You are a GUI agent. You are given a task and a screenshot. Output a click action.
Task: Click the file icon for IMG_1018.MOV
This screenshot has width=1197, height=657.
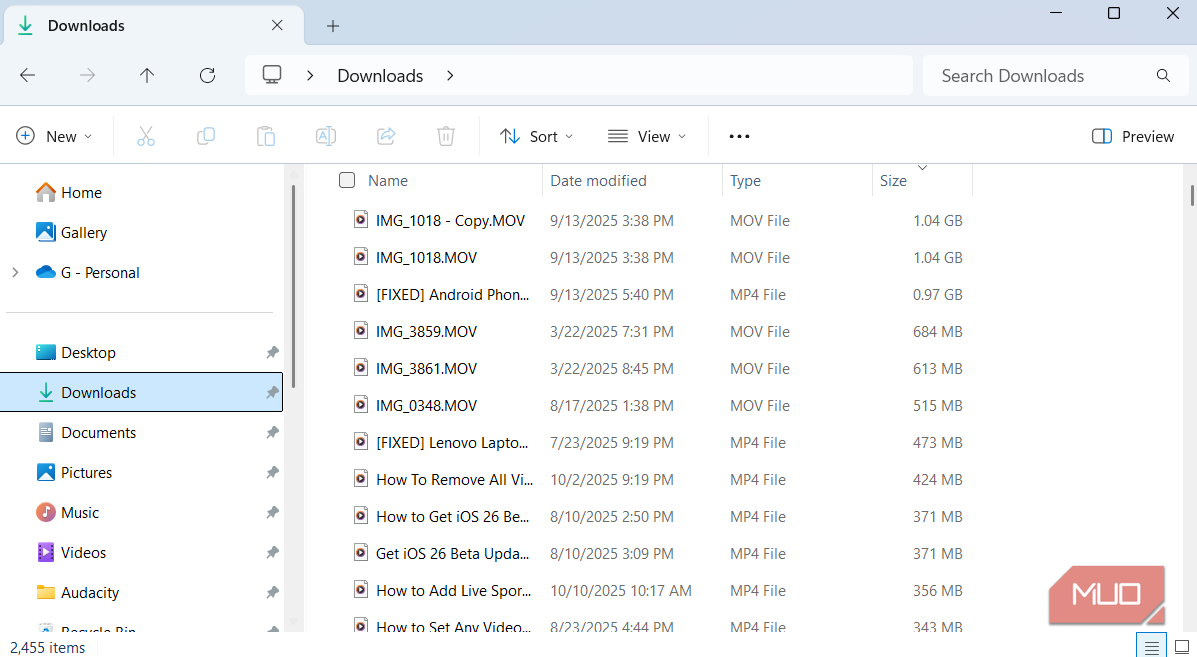[361, 257]
